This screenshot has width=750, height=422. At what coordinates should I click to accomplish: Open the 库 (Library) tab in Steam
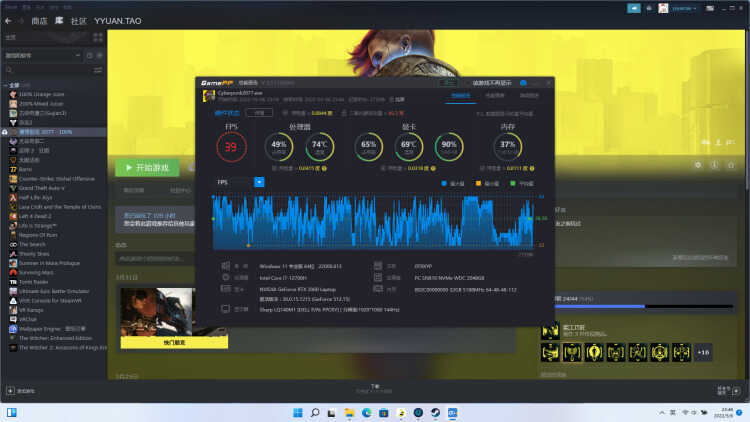tap(59, 21)
